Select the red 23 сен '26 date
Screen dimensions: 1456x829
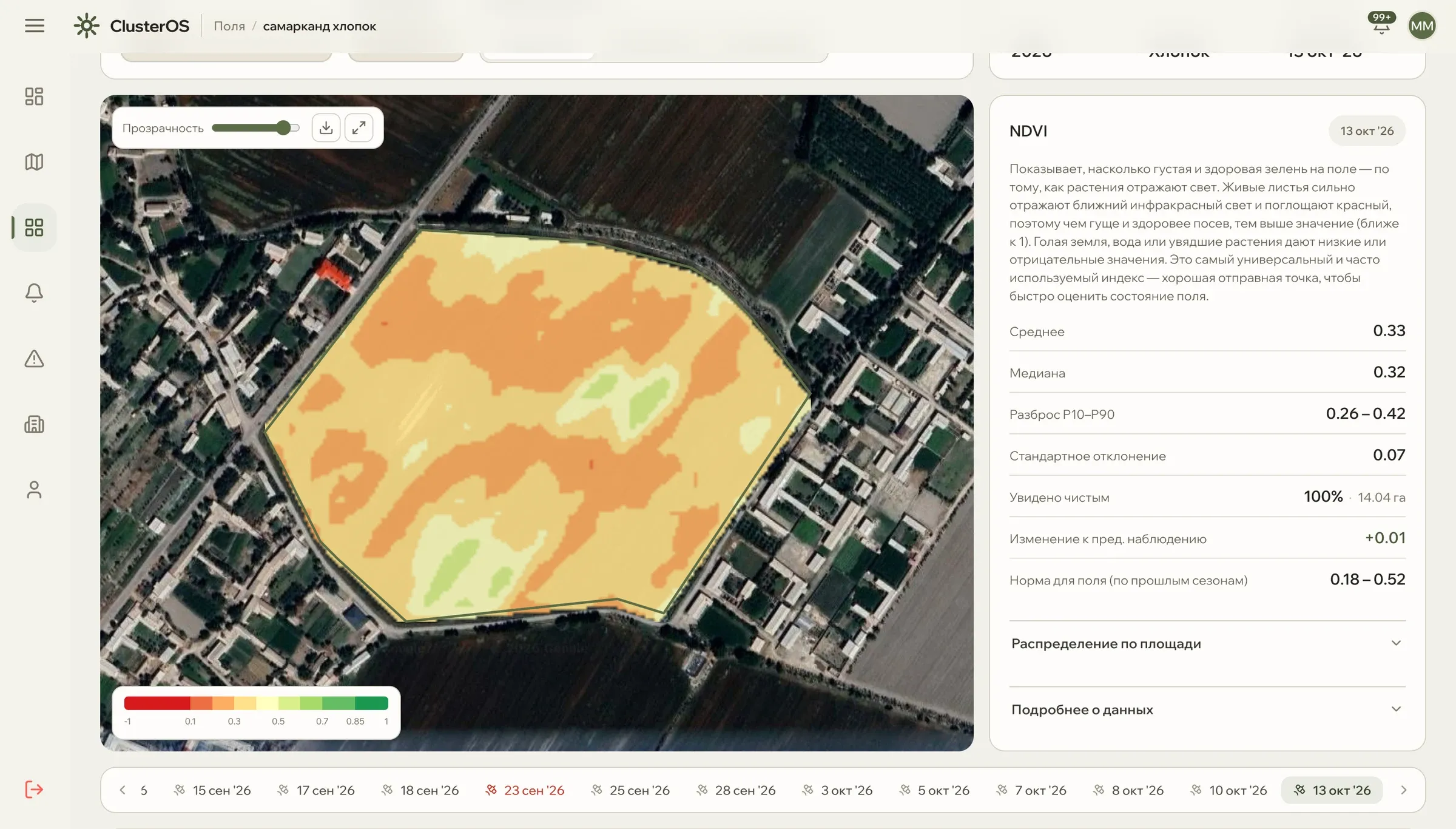point(525,790)
